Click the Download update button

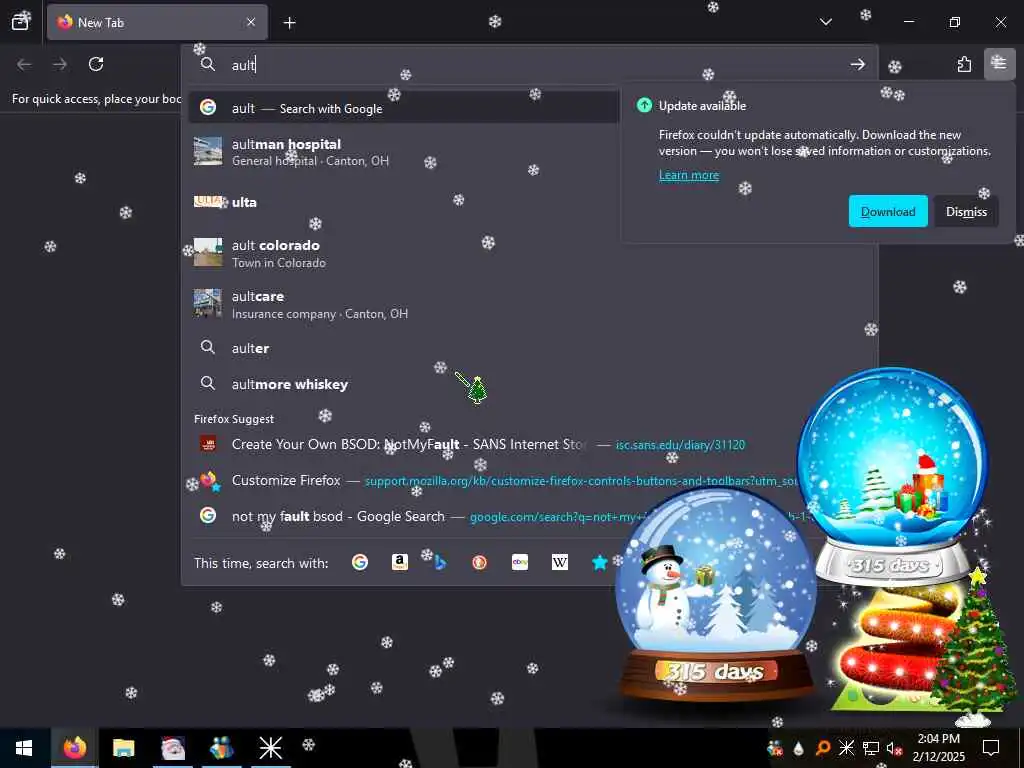click(x=888, y=212)
